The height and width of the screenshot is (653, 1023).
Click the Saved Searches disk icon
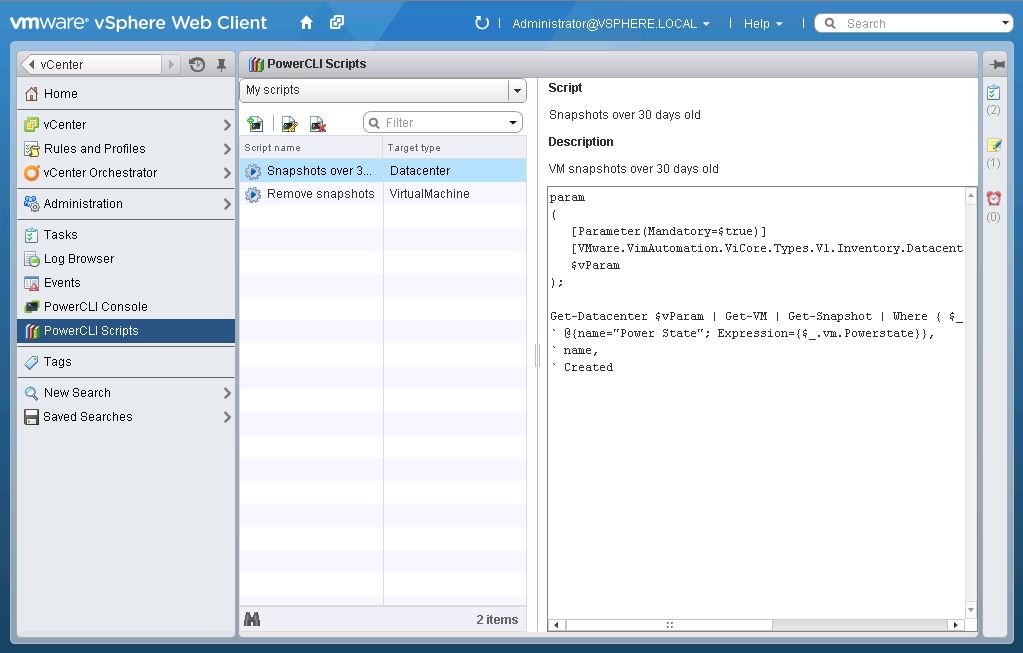31,417
